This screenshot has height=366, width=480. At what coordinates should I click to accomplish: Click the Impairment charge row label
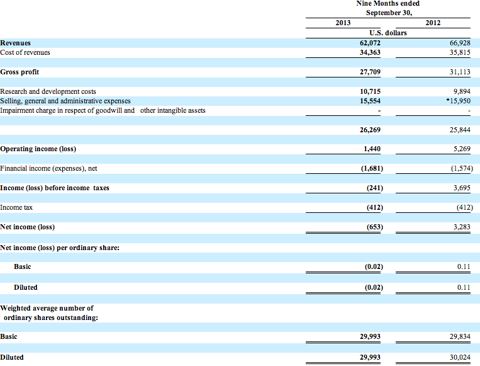point(103,110)
